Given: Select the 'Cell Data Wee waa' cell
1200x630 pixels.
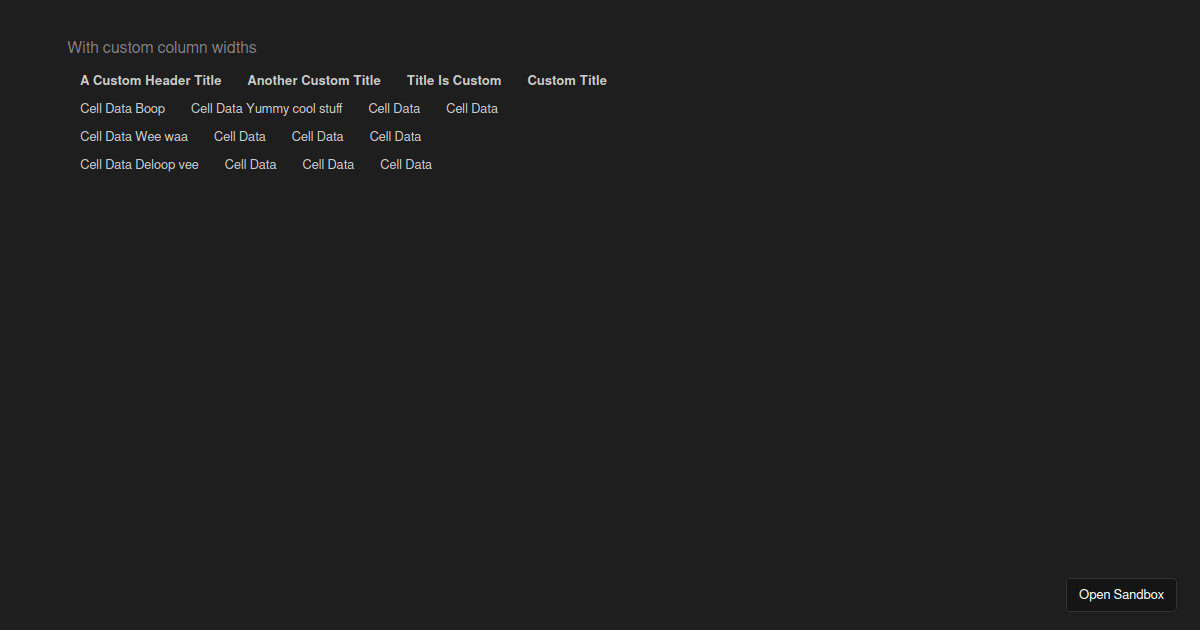Looking at the screenshot, I should (134, 136).
